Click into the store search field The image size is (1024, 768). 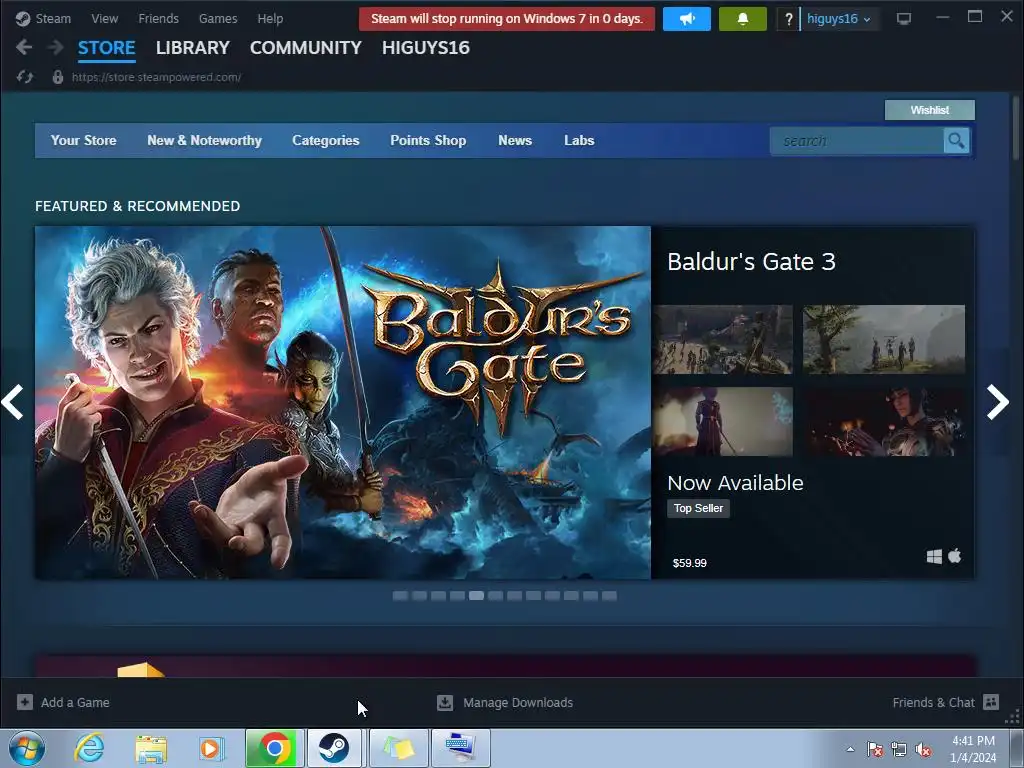pos(857,140)
